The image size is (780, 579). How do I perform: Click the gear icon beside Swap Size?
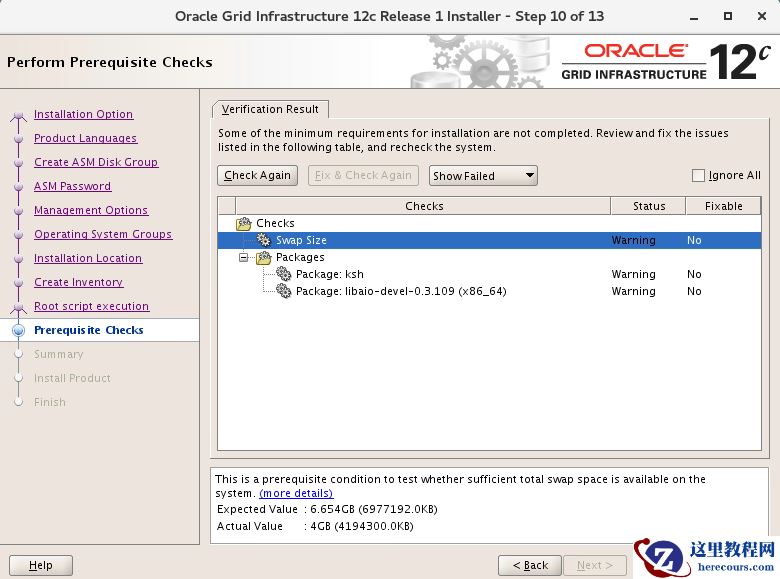(x=263, y=240)
